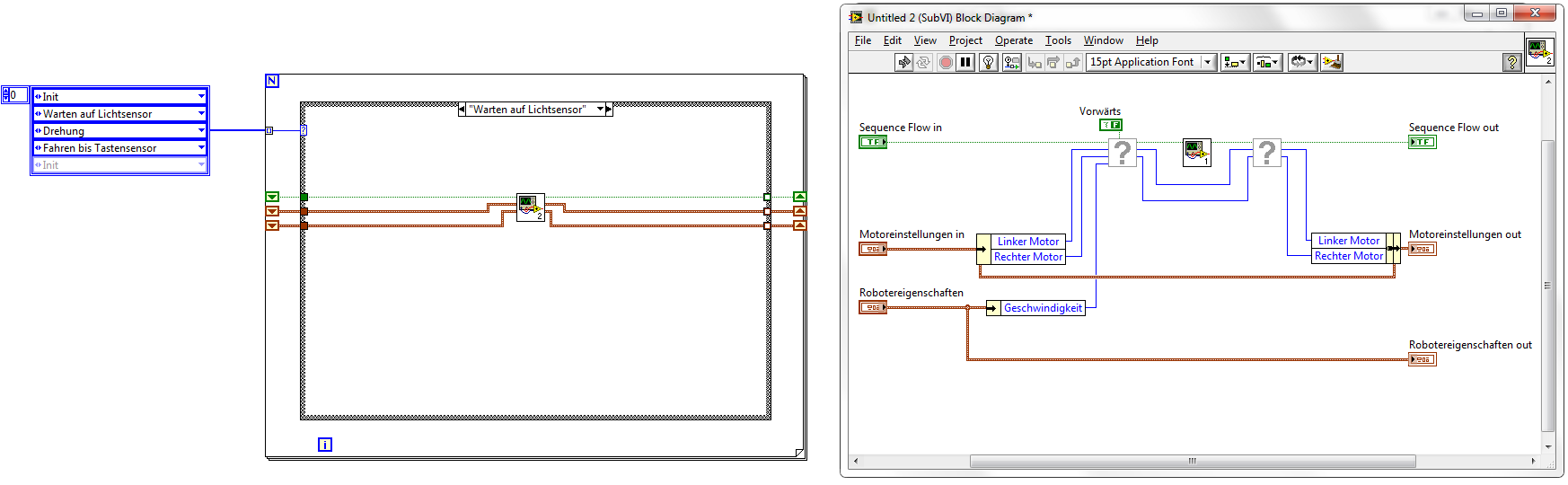Select the Motoreinstellungen out terminal
Image resolution: width=1568 pixels, height=485 pixels.
pos(1422,249)
